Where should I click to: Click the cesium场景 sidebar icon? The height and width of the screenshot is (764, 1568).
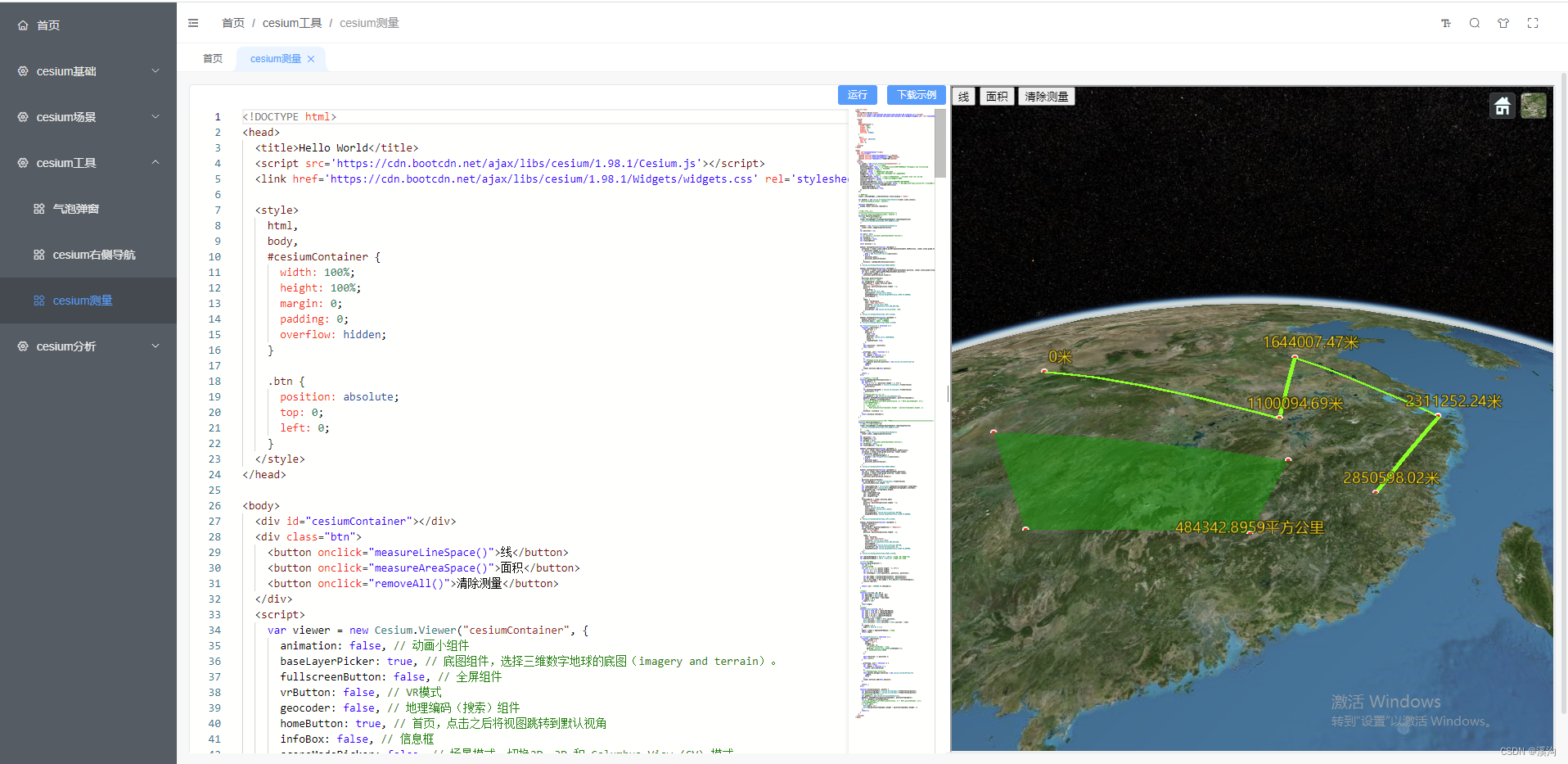[x=23, y=117]
